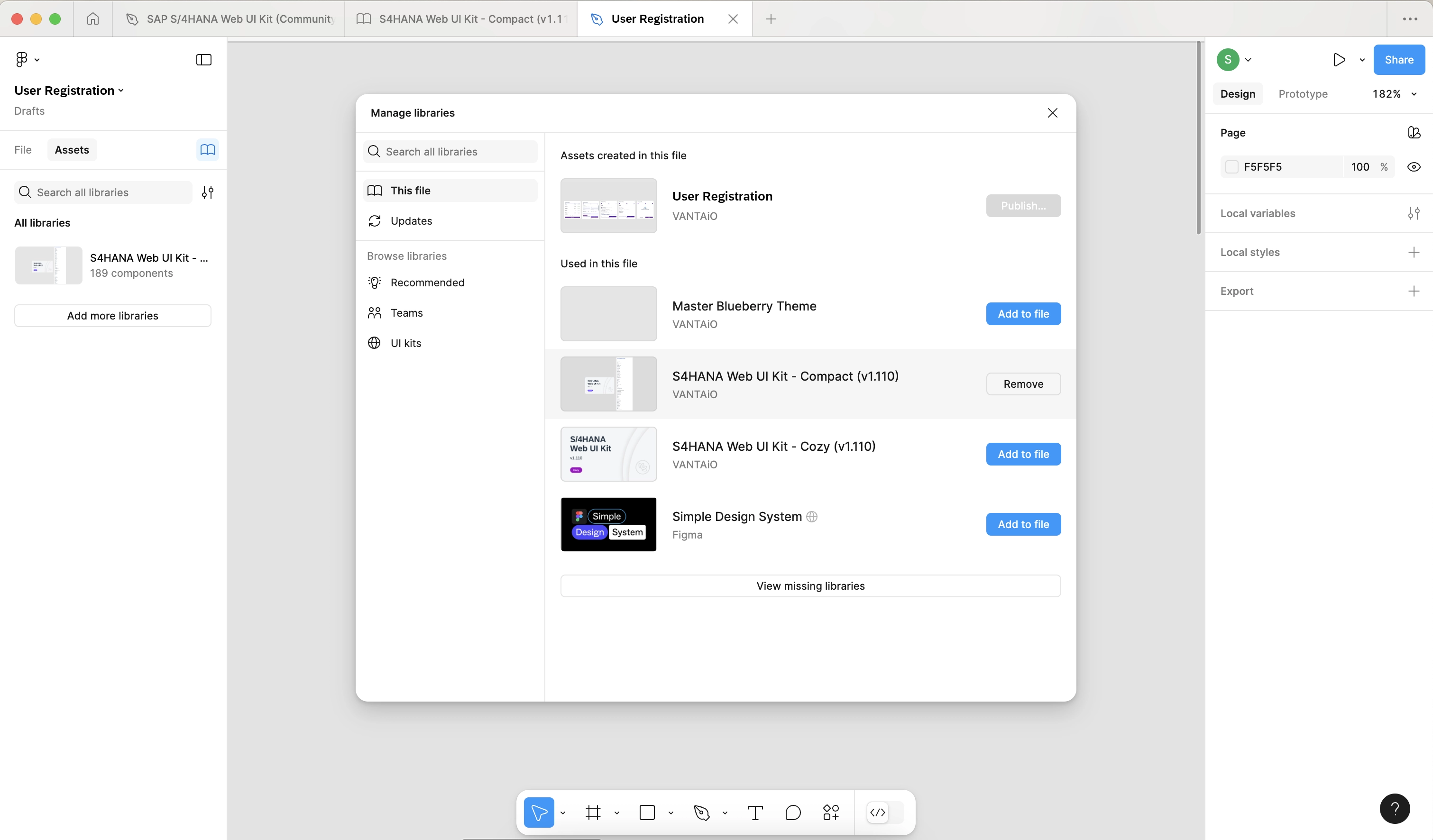The width and height of the screenshot is (1433, 840).
Task: Toggle Dev Mode switch in the toolbar
Action: 885,813
